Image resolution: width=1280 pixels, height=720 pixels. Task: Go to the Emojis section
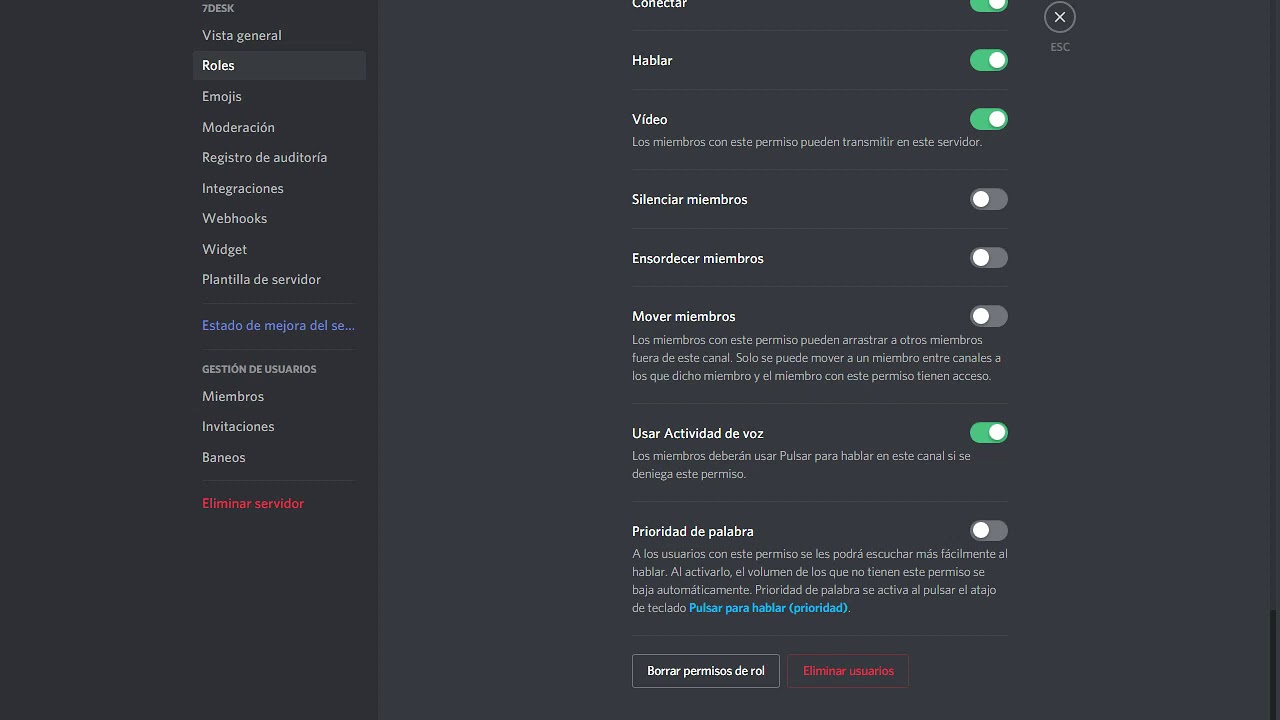[x=222, y=97]
